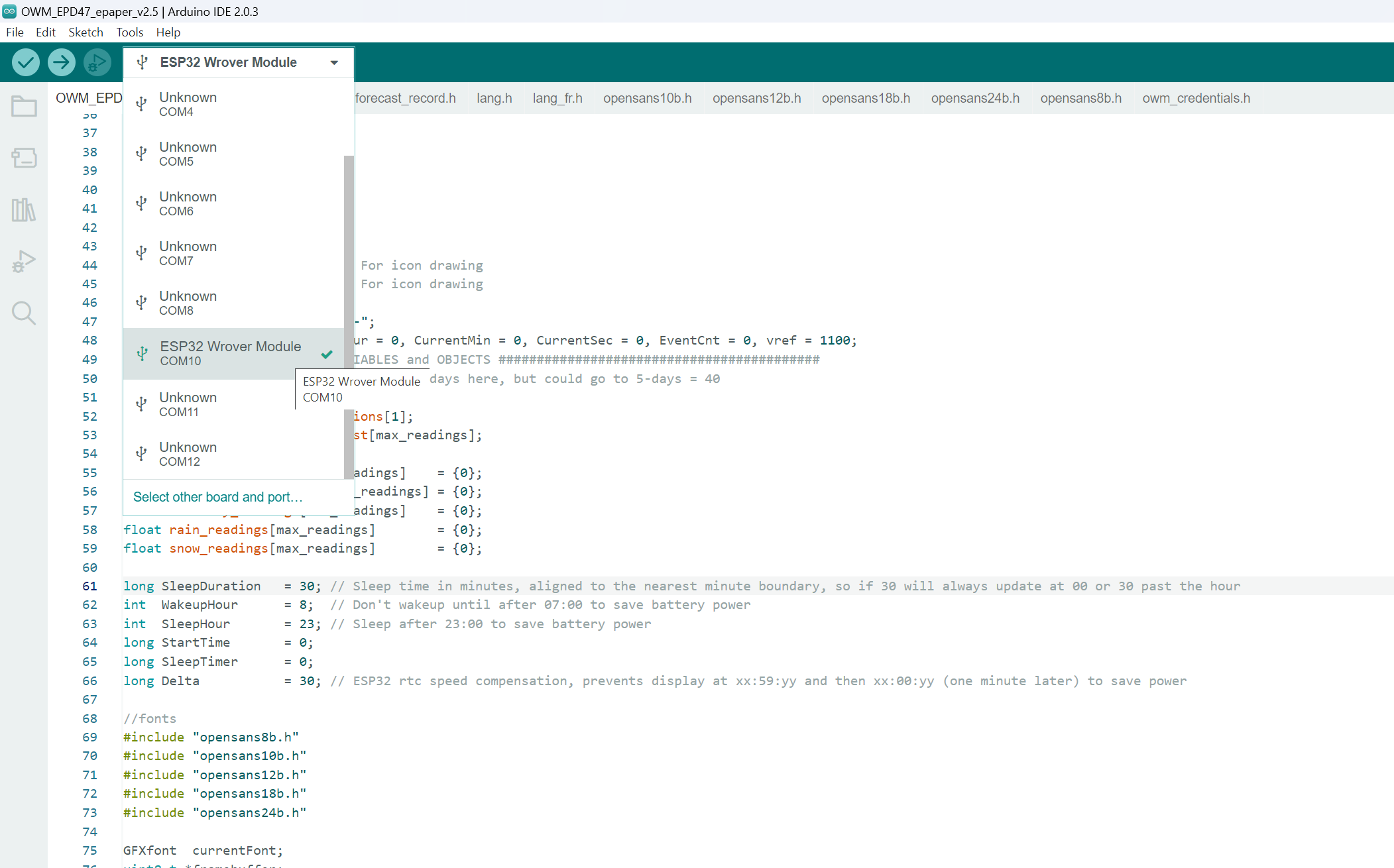Select Unknown board on COM8
The width and height of the screenshot is (1394, 868).
coord(233,302)
